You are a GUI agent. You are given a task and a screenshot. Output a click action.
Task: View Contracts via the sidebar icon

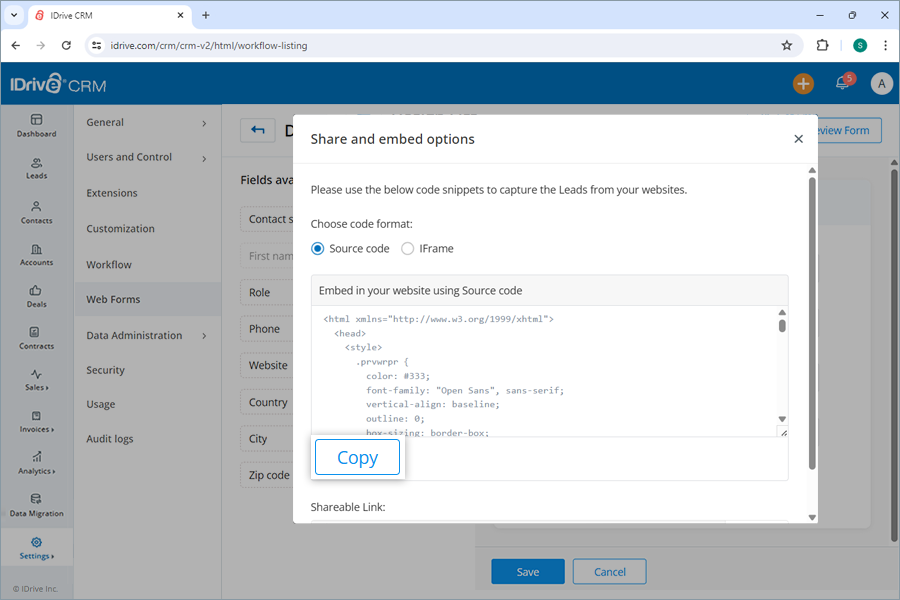[36, 340]
